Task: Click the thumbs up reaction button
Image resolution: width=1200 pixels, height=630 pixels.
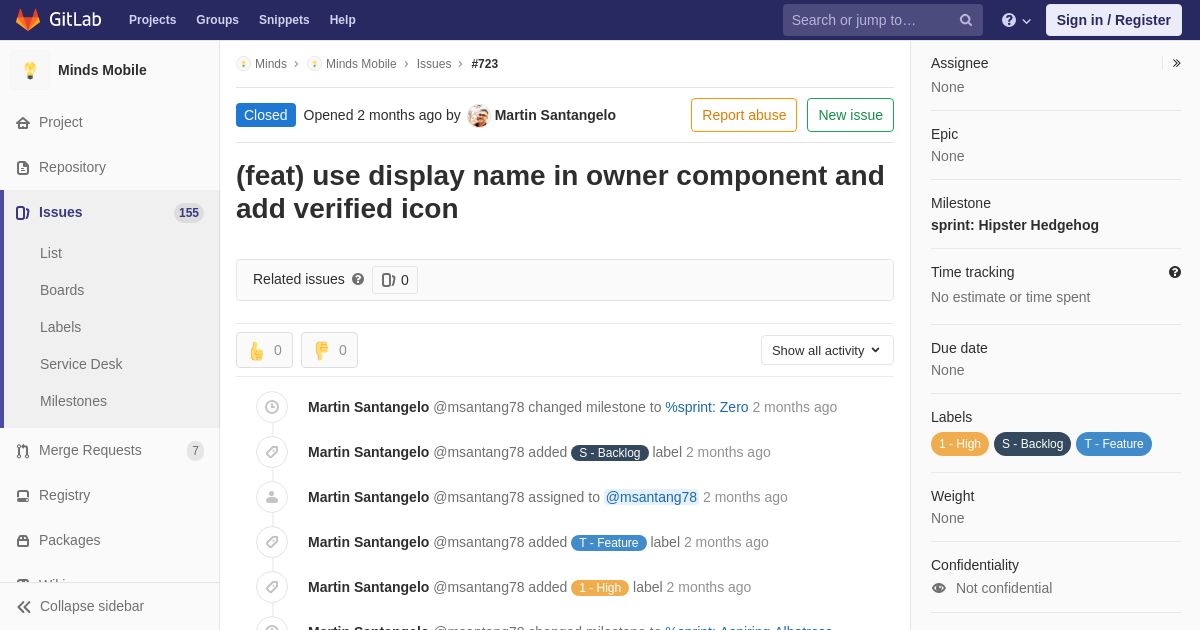Action: [x=264, y=350]
